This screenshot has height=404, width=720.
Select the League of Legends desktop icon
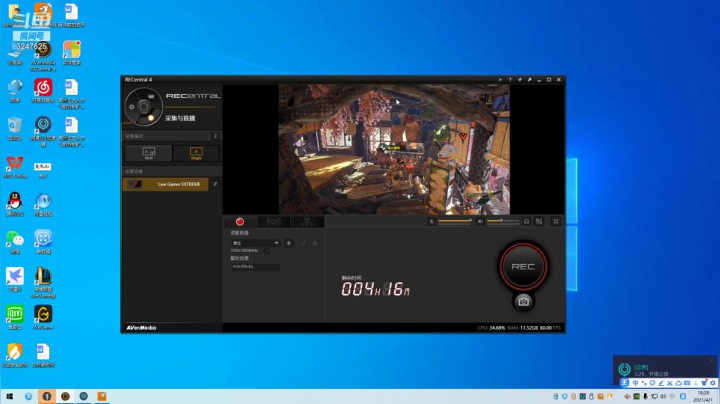pos(43,283)
